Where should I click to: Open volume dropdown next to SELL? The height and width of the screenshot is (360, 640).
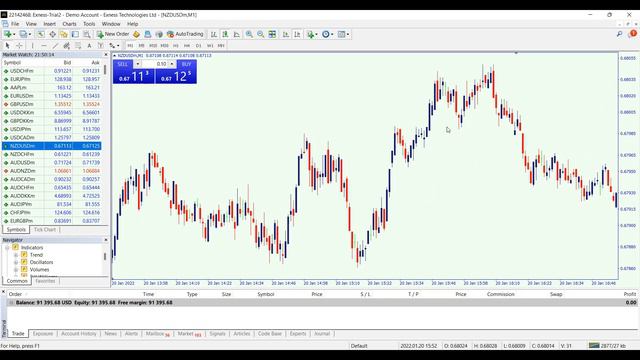point(138,64)
